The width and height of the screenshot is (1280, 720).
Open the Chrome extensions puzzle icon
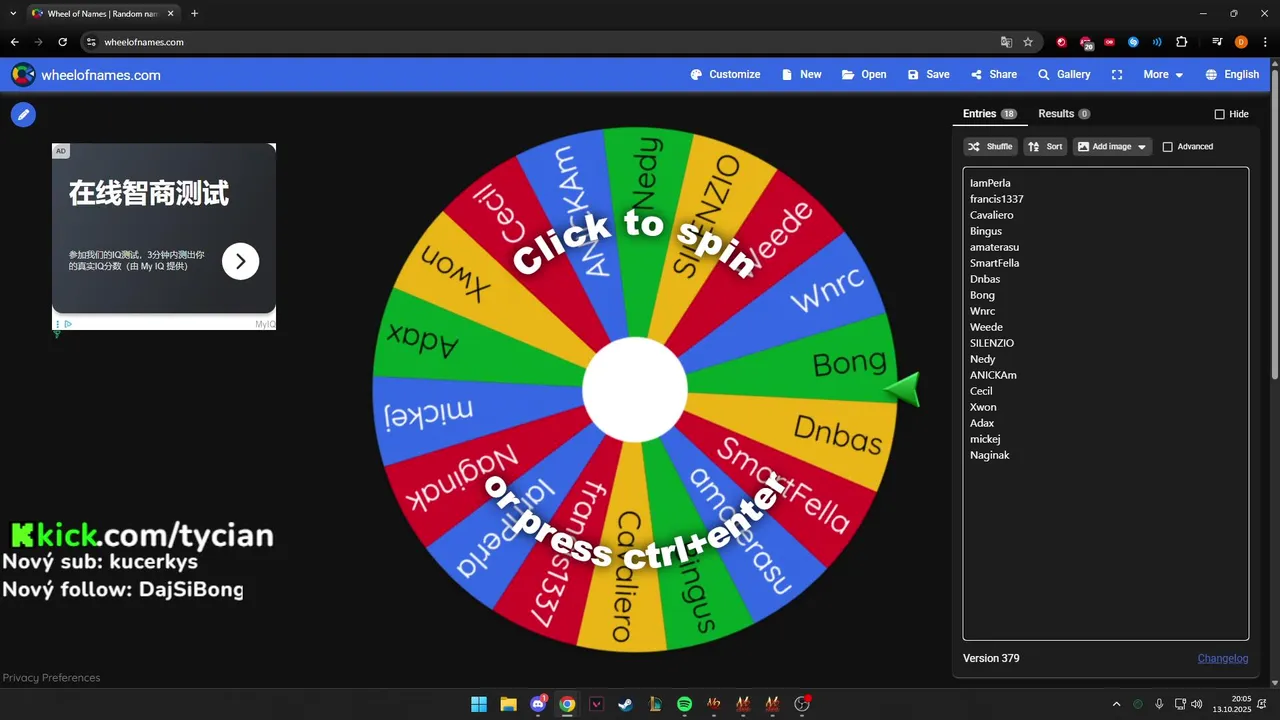point(1181,42)
